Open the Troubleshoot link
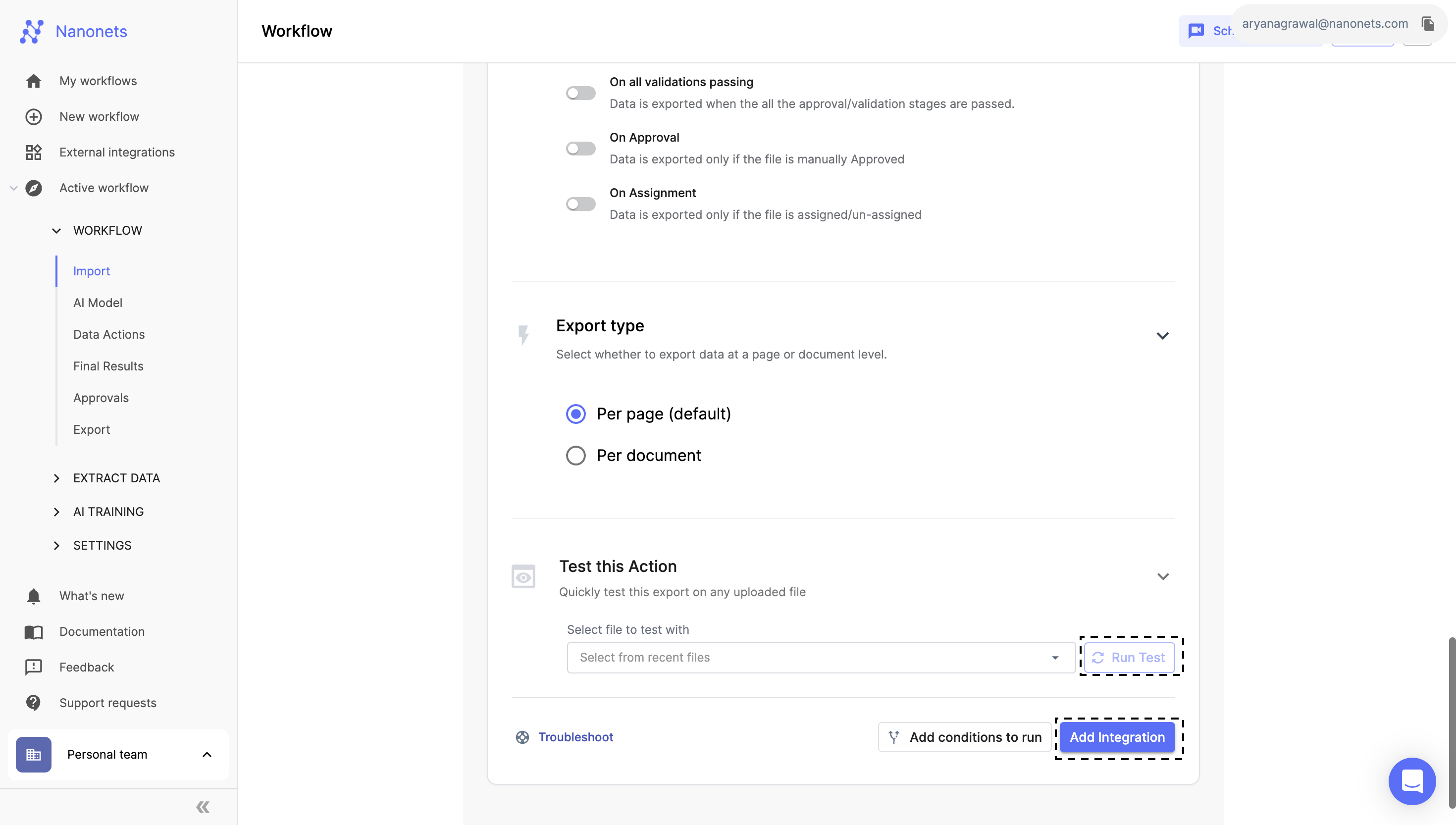 pyautogui.click(x=575, y=737)
